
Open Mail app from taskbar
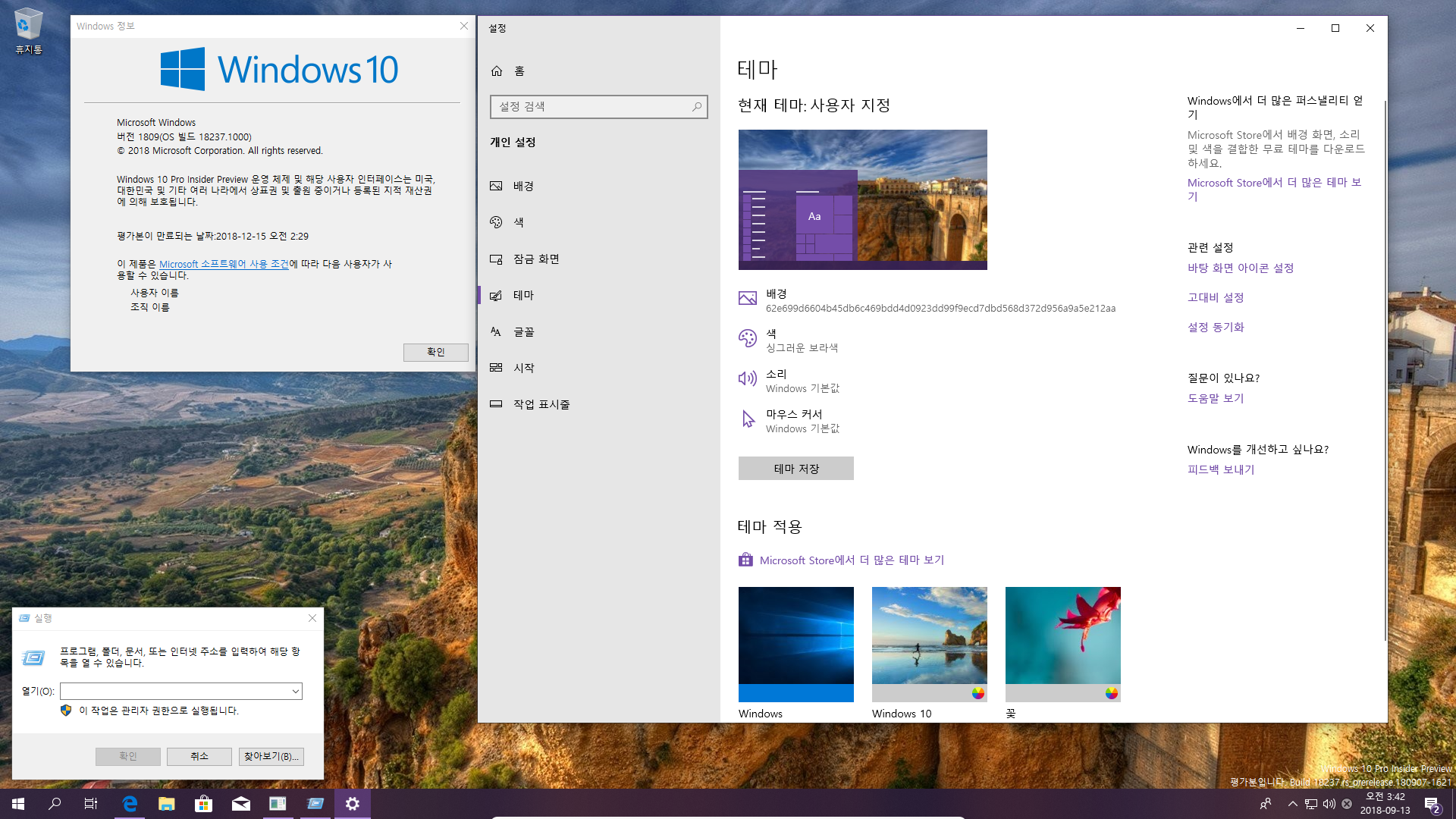click(241, 804)
